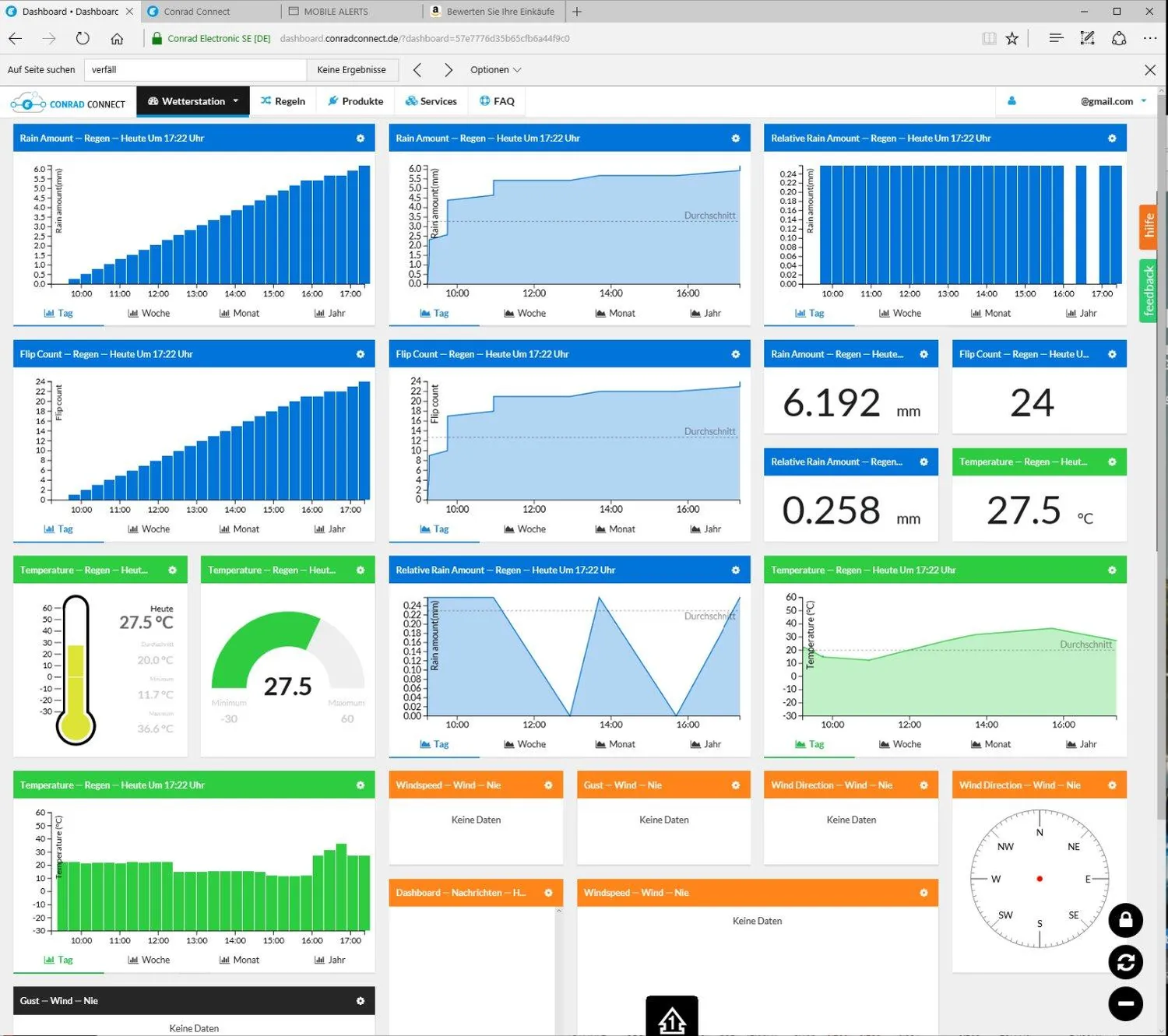Switch to the MOBILE ALERTS browser tab
Screen dimensions: 1168x1036
[352, 12]
